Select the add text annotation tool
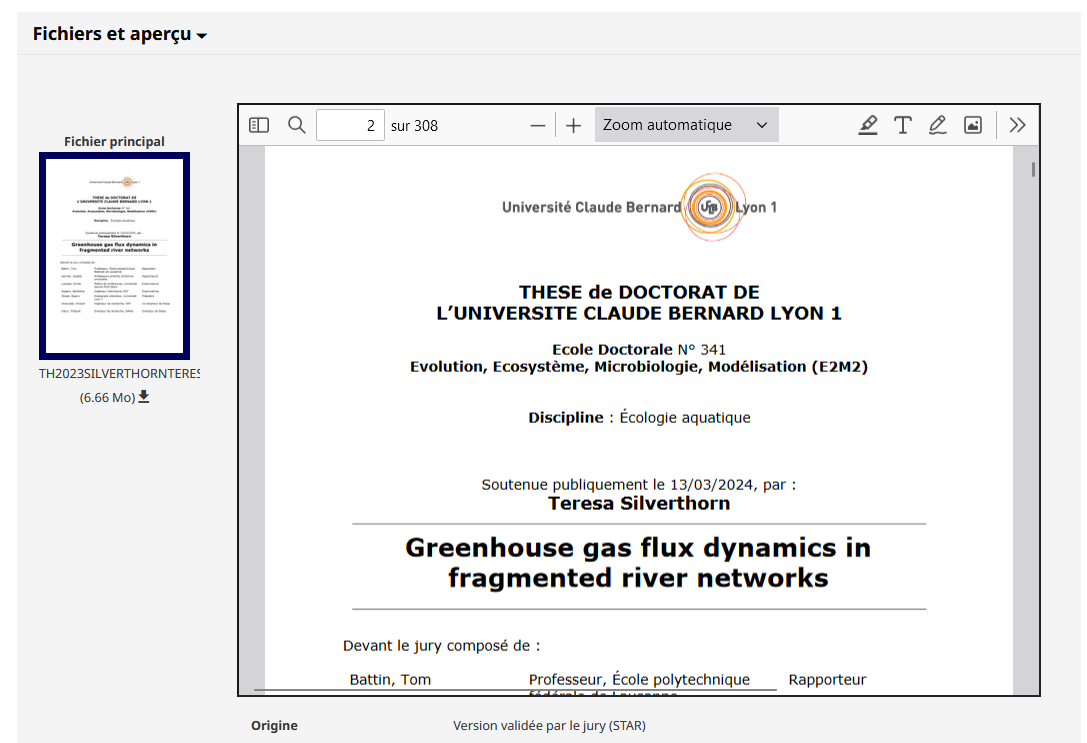Screen dimensions: 1087x743 tap(903, 125)
